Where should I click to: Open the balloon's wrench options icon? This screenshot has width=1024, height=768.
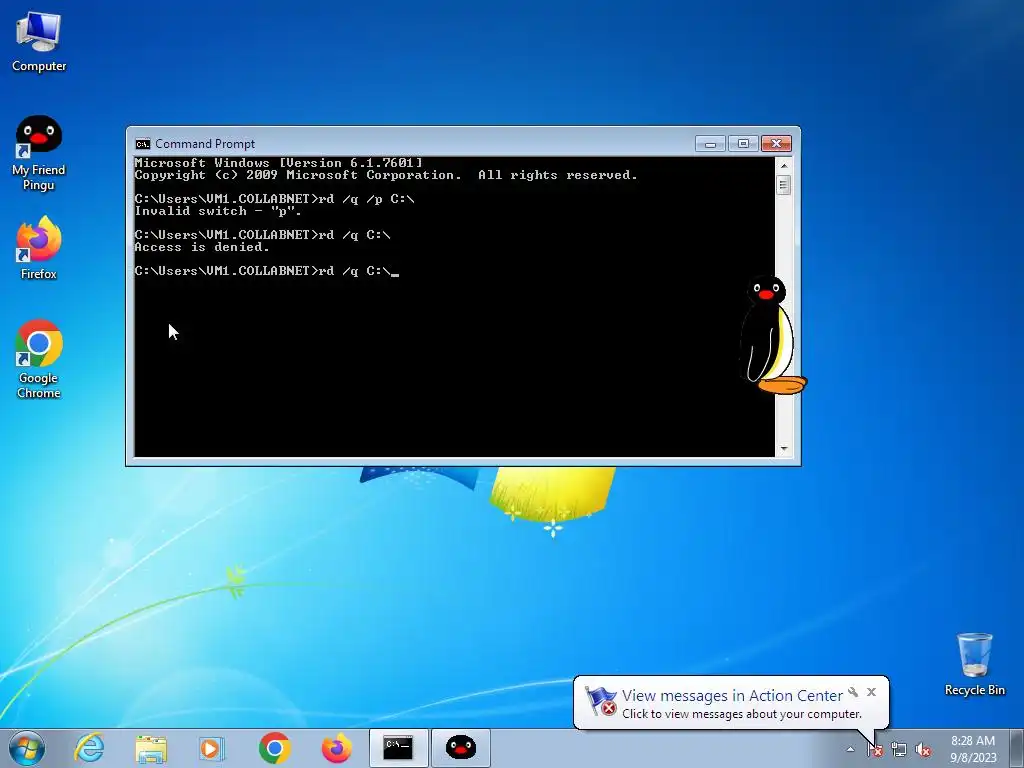pos(853,692)
